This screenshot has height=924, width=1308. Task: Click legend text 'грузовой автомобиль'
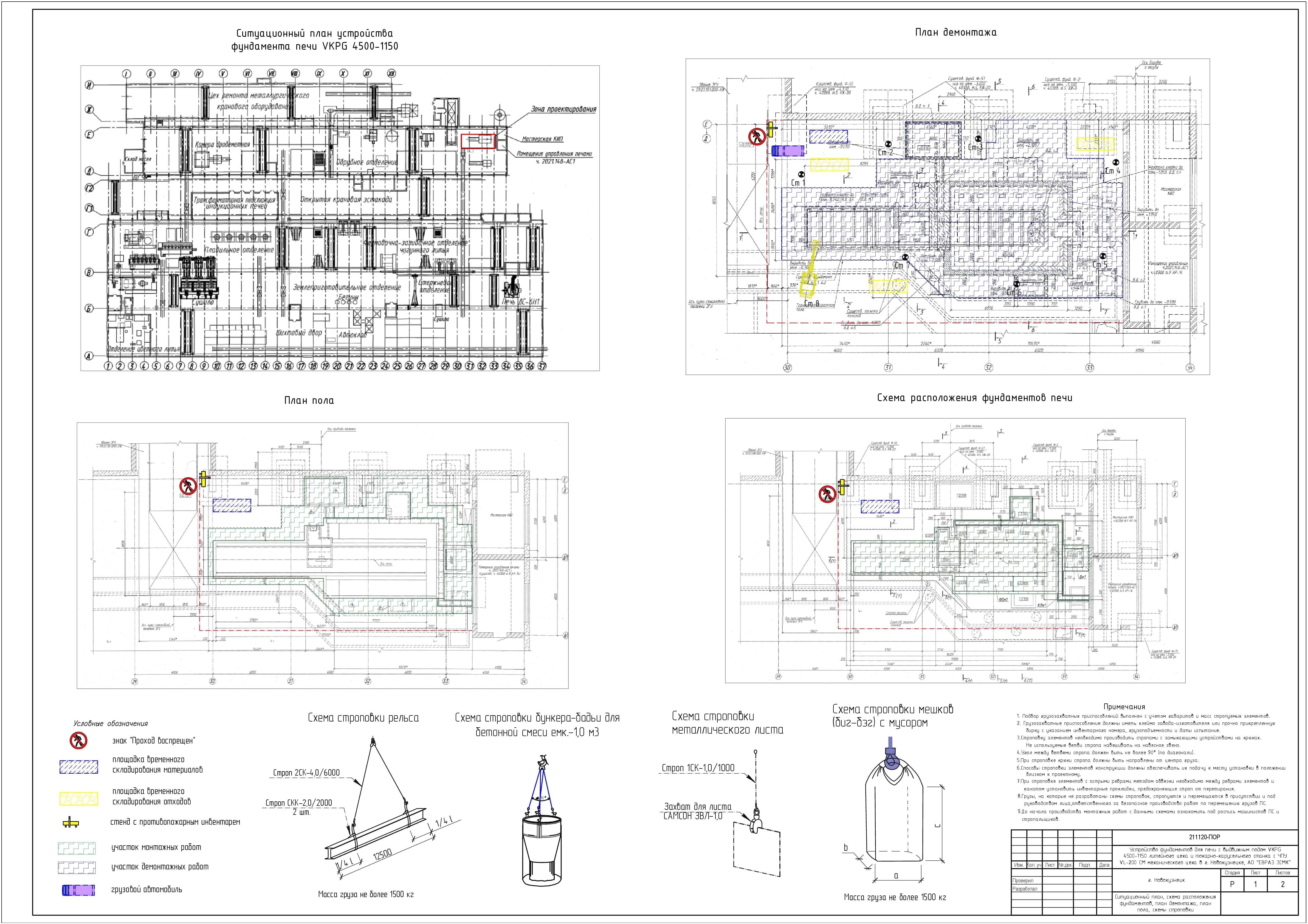(147, 889)
